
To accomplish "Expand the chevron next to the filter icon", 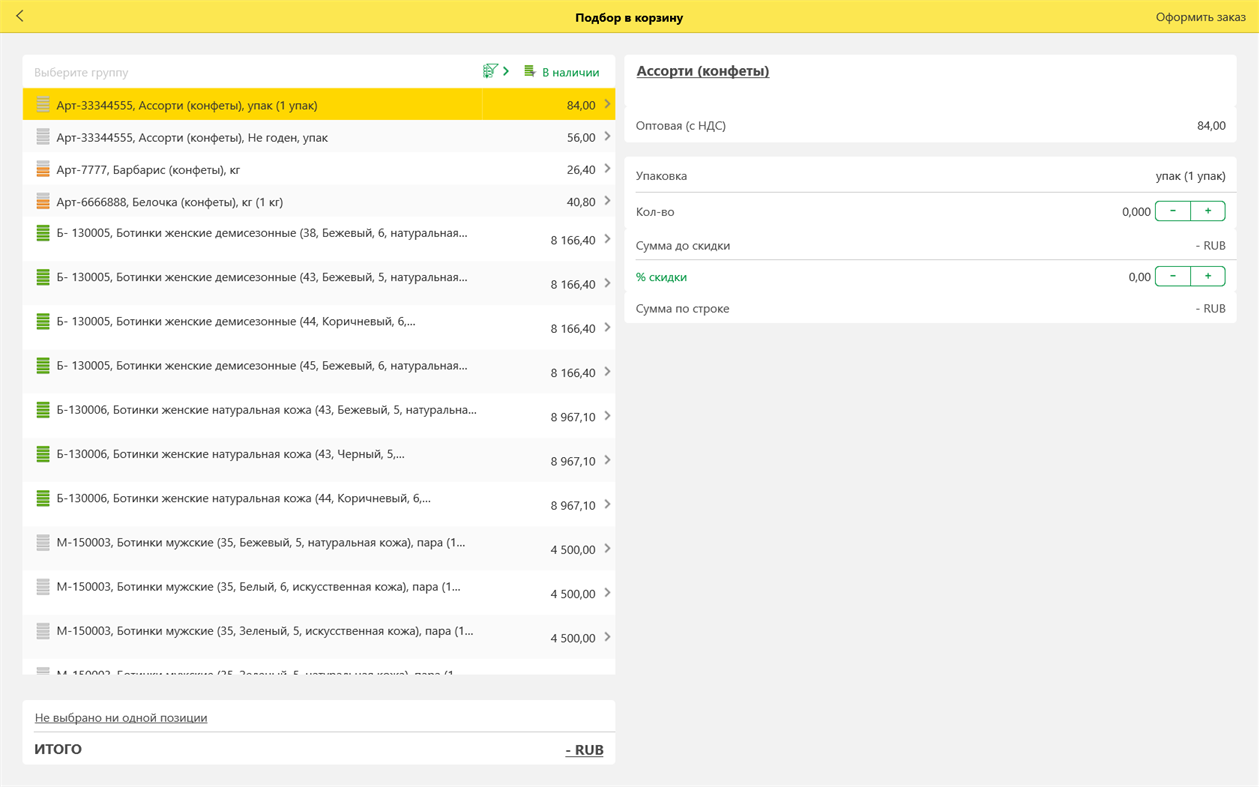I will click(x=506, y=71).
